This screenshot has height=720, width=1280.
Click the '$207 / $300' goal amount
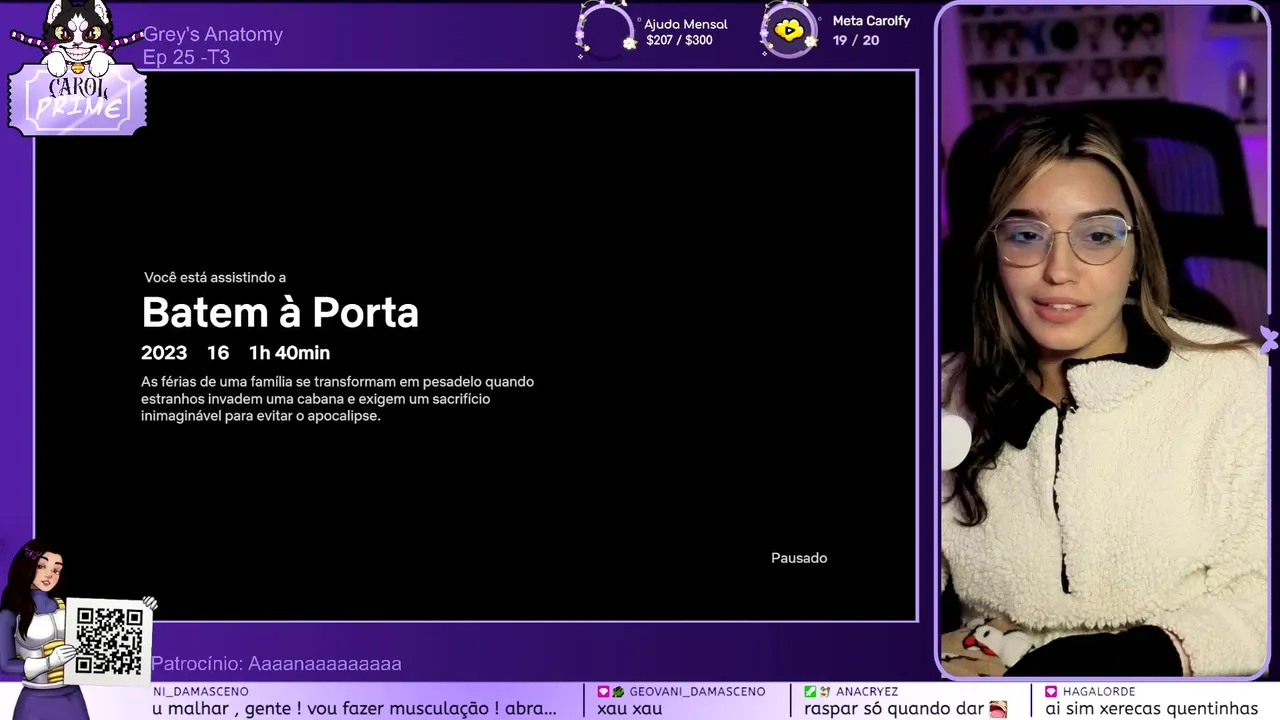[x=679, y=41]
